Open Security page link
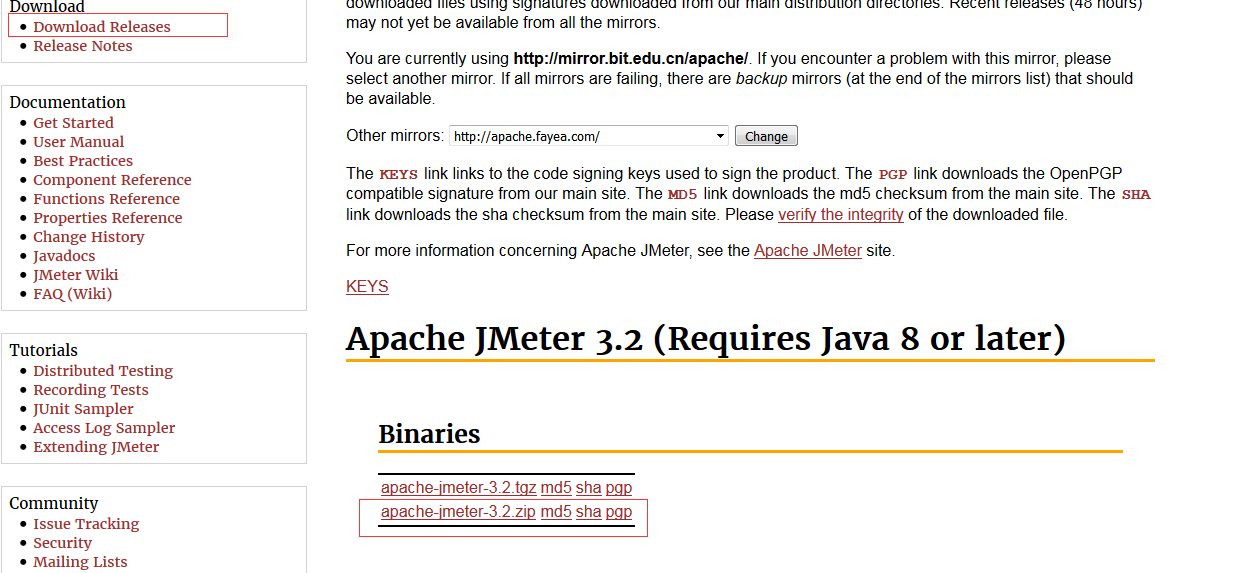This screenshot has height=573, width=1256. 62,543
